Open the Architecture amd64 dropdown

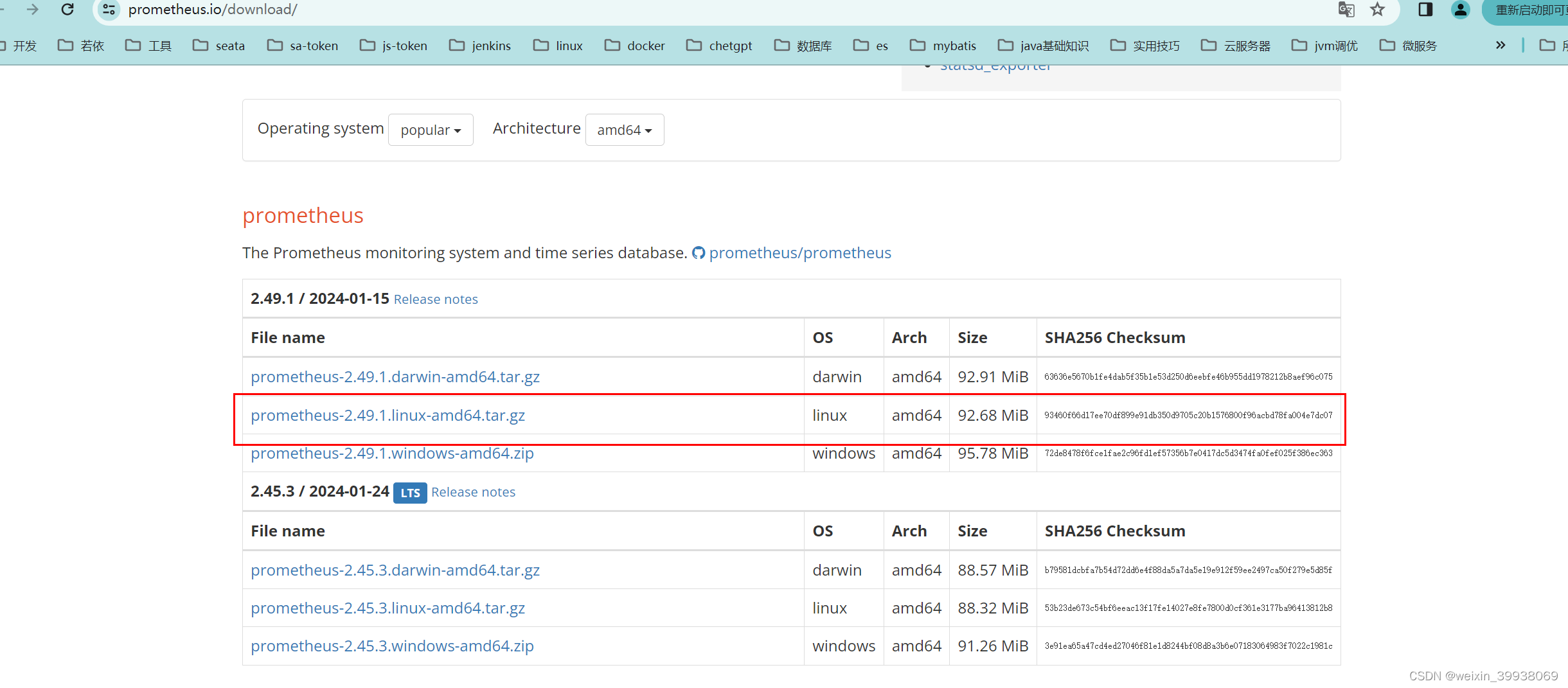[x=625, y=130]
